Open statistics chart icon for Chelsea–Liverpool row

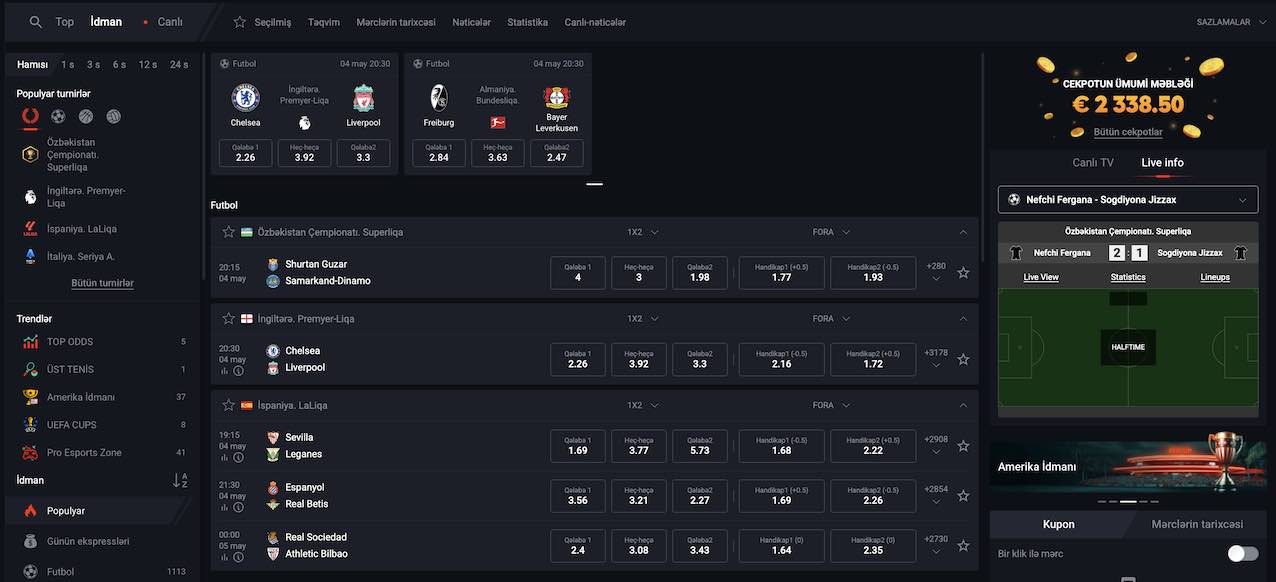[225, 371]
